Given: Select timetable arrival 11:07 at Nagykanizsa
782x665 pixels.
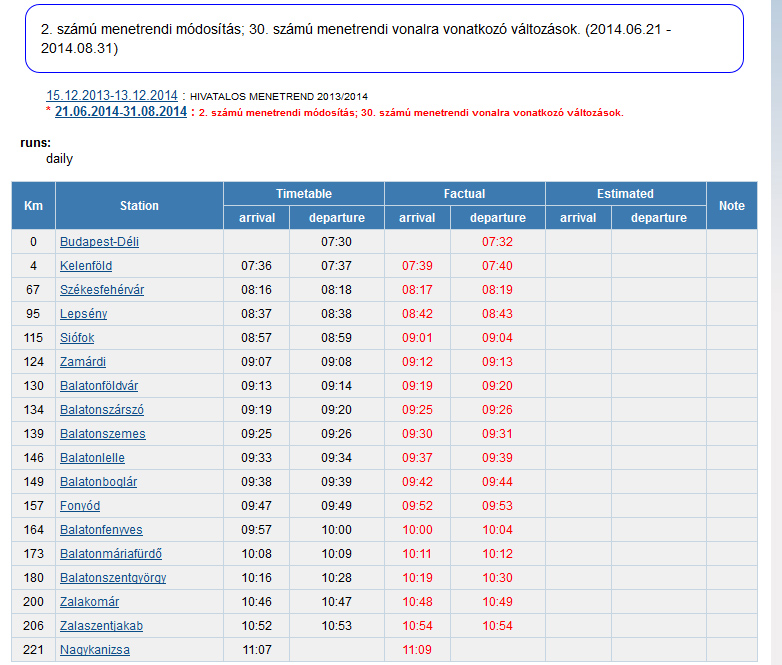Looking at the screenshot, I should pyautogui.click(x=257, y=650).
